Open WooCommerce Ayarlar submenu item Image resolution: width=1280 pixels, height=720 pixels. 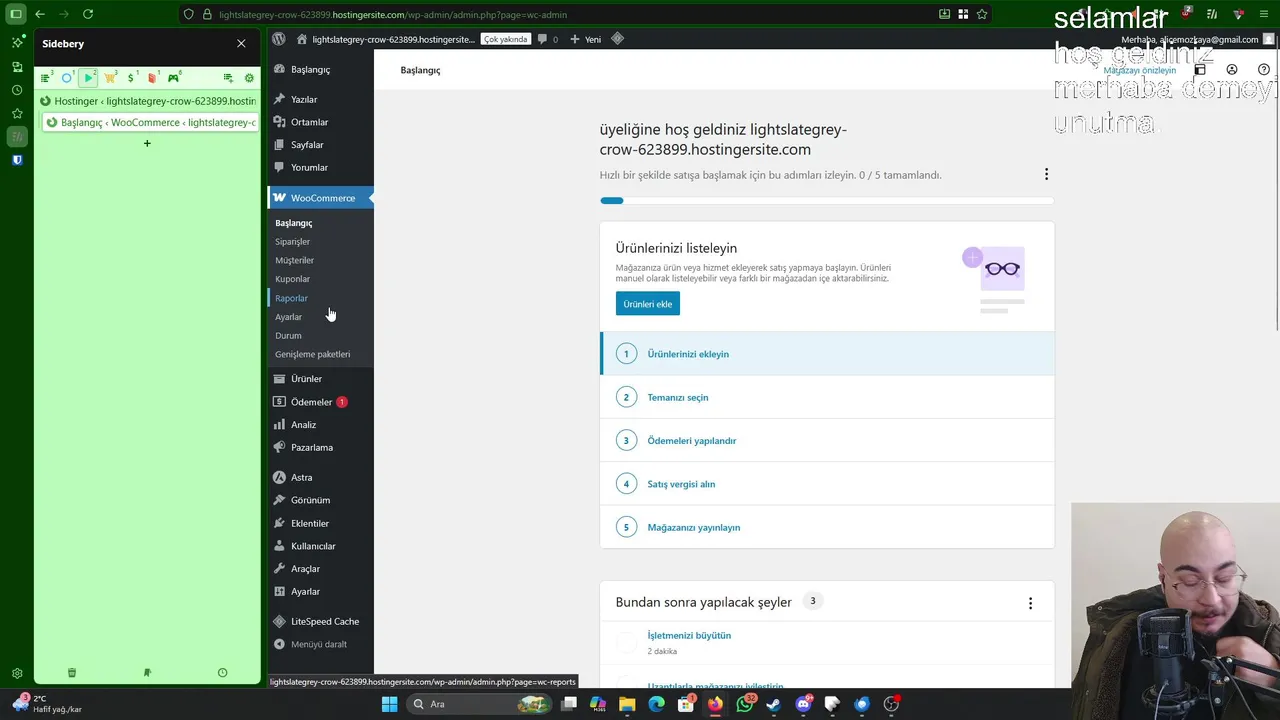289,317
